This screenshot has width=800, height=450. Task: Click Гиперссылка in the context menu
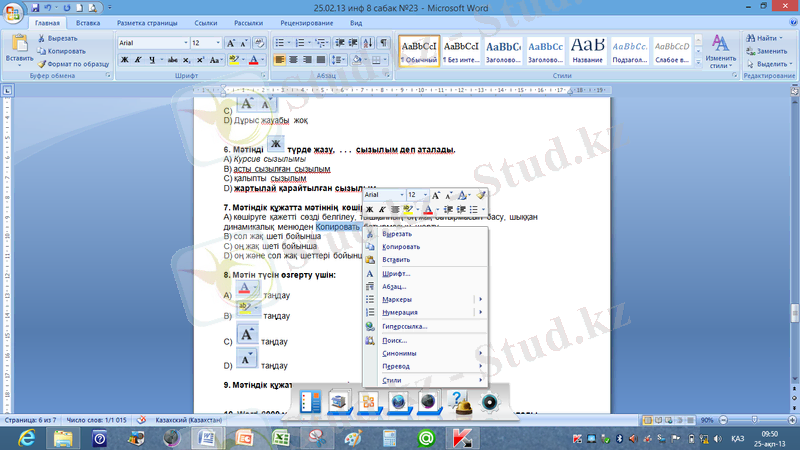pos(404,326)
